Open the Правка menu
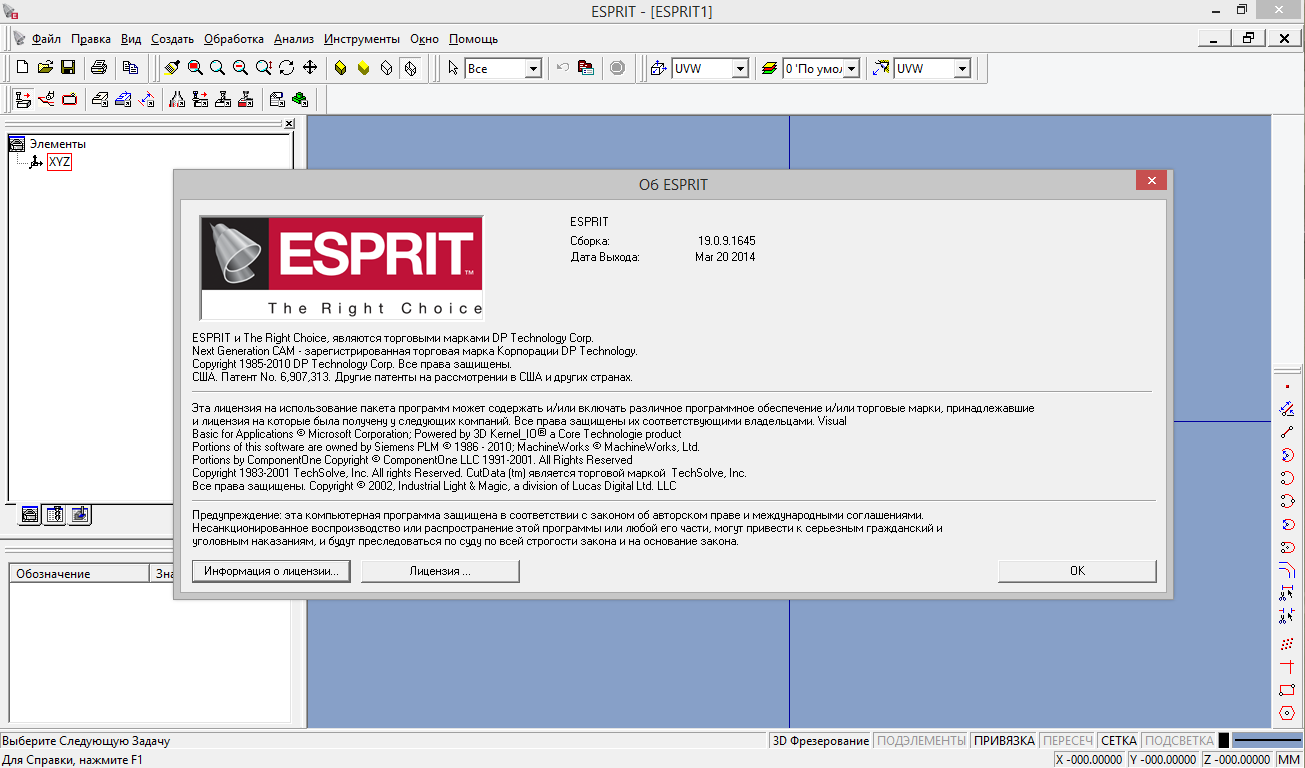1305x768 pixels. tap(91, 39)
